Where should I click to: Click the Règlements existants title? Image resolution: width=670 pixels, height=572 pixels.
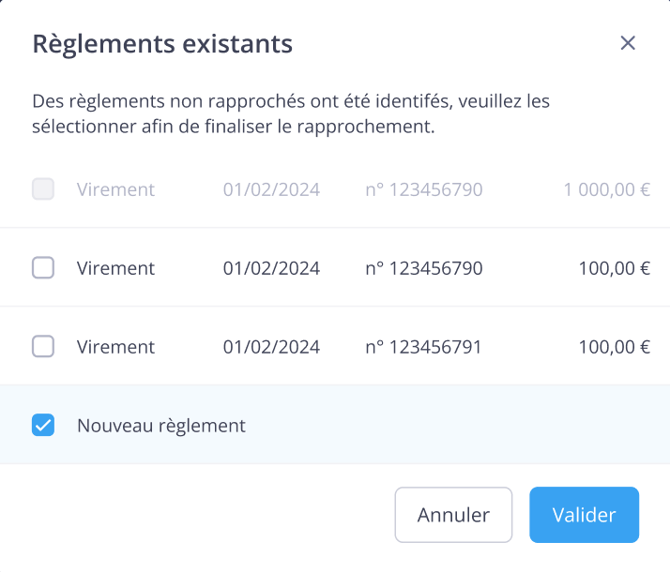click(x=162, y=44)
